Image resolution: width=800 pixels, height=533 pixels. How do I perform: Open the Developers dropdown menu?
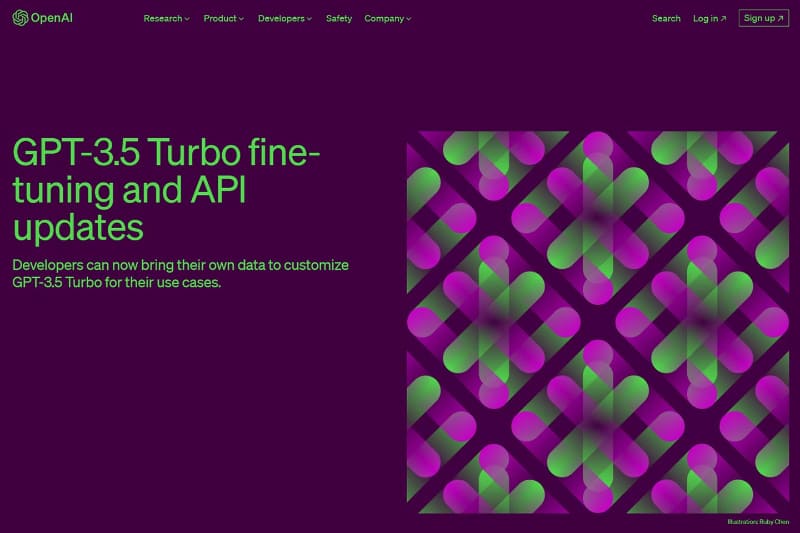pyautogui.click(x=285, y=18)
